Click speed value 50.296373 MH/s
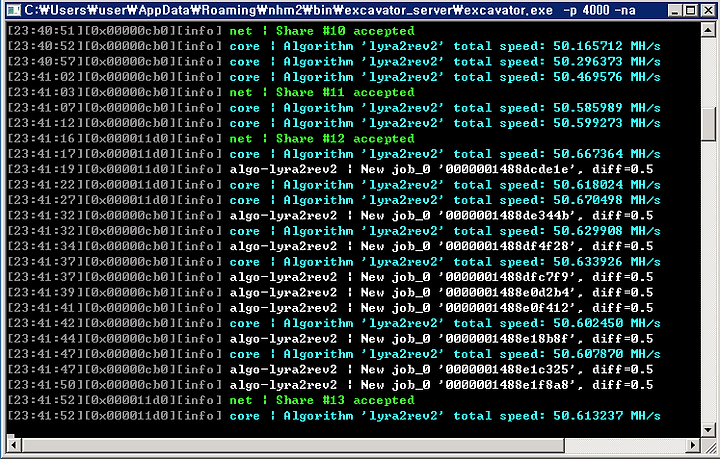Viewport: 720px width, 459px height. (x=607, y=62)
